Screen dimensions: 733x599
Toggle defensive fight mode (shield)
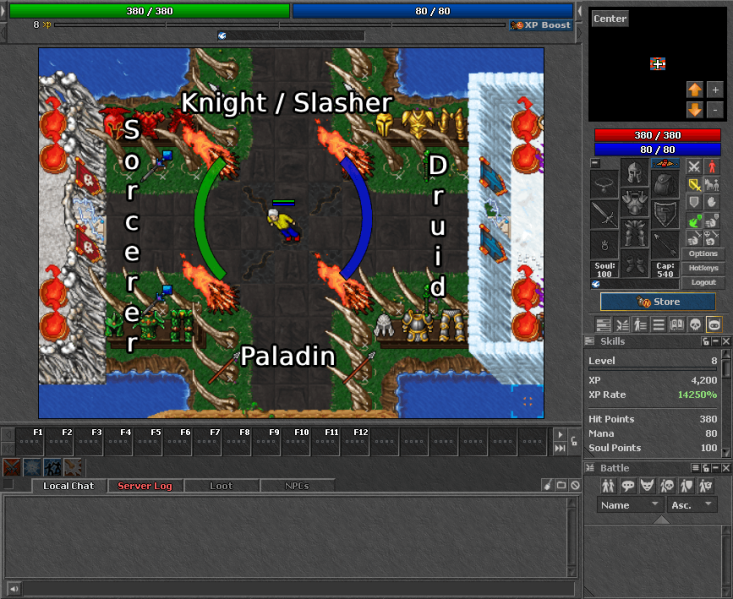(694, 202)
